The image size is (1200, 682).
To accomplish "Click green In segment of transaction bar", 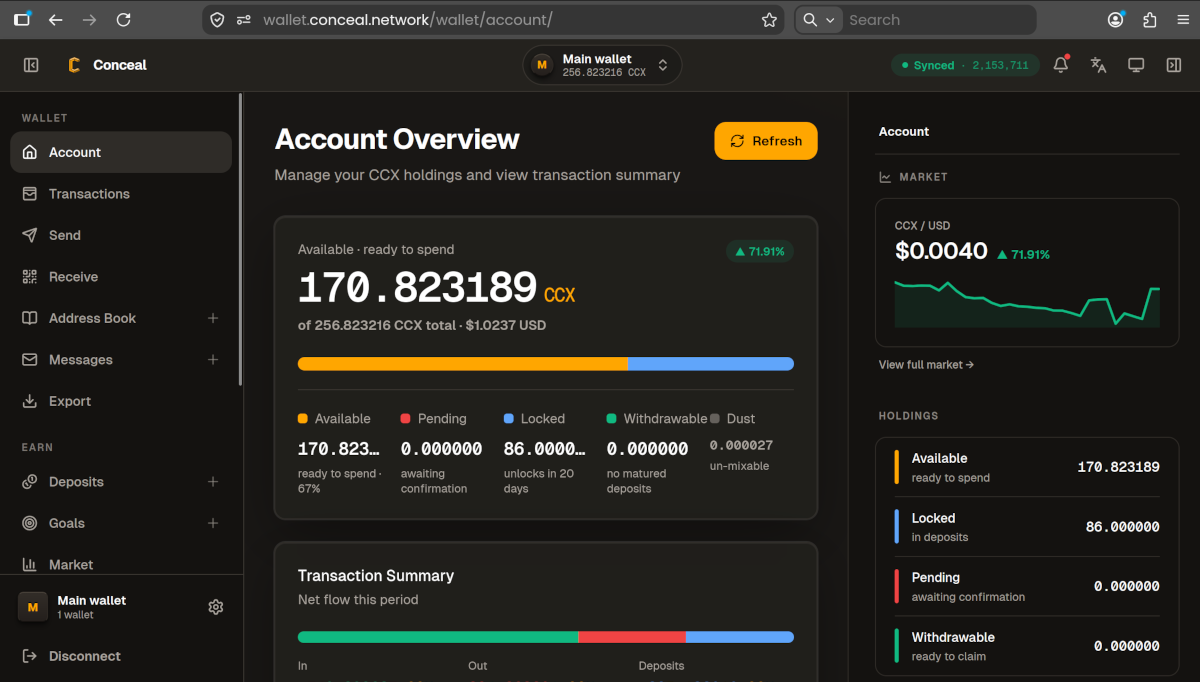I will [438, 637].
